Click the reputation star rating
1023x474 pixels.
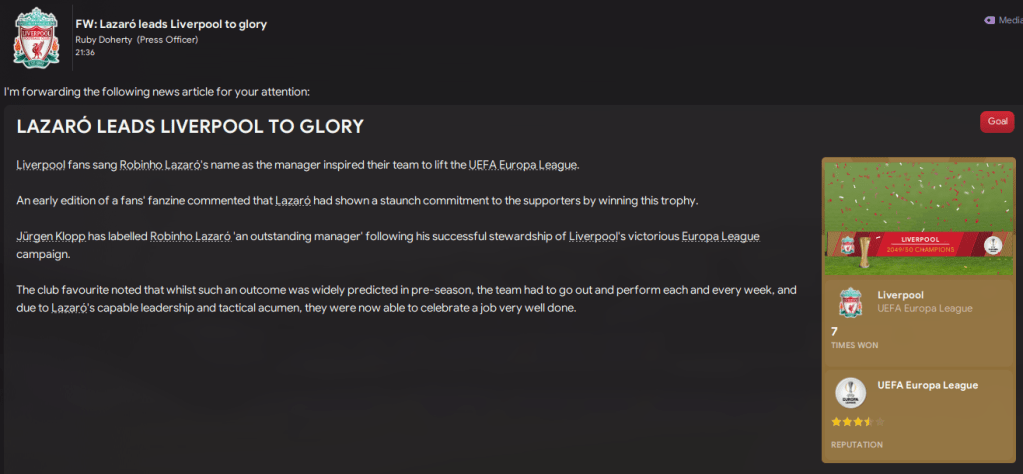coord(857,422)
